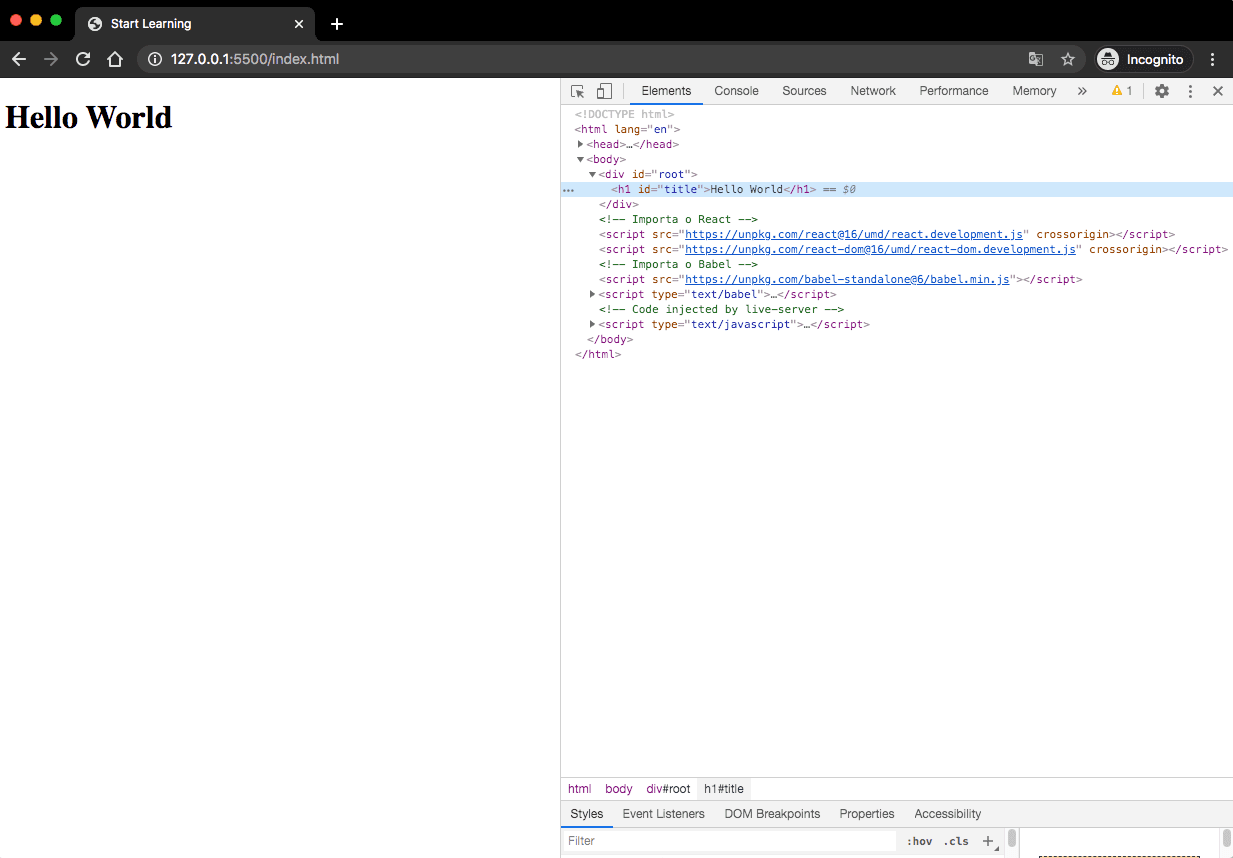Collapse the div#root element node
Screen dimensions: 1233x858
pyautogui.click(x=592, y=174)
